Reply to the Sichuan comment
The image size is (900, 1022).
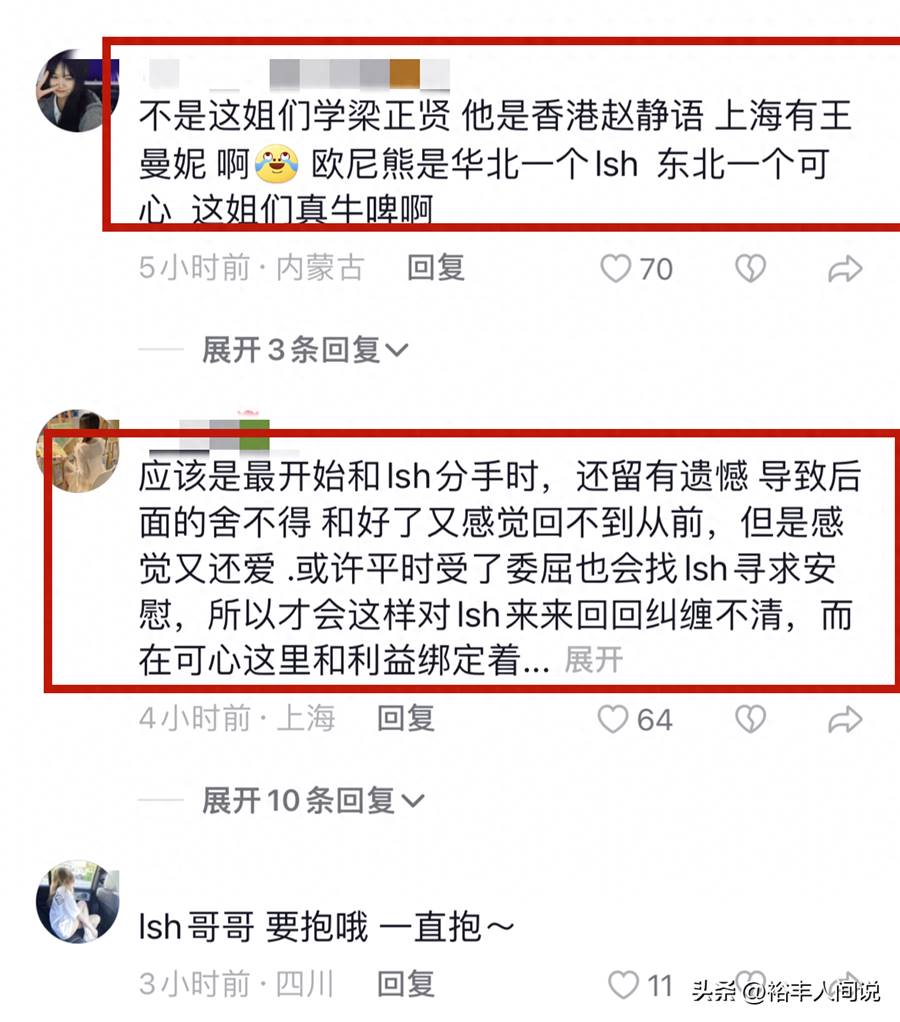406,984
